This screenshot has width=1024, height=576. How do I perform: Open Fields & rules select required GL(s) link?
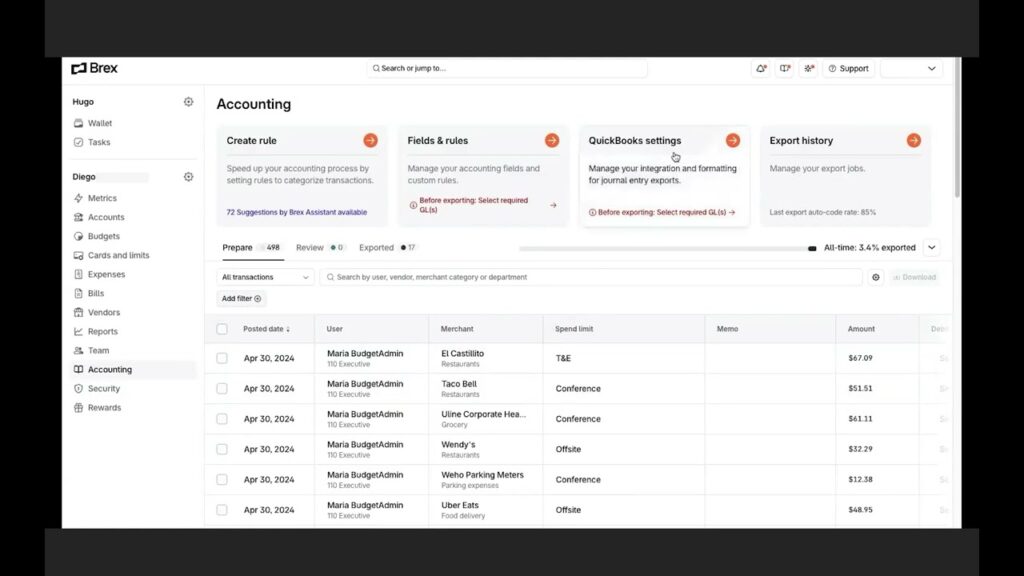(483, 205)
